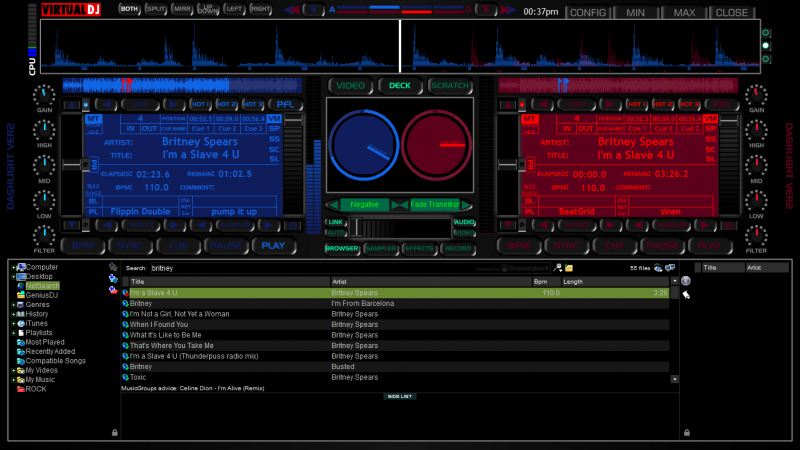This screenshot has height=450, width=800.
Task: Adjust the left deck LOW EQ knob
Action: (44, 201)
